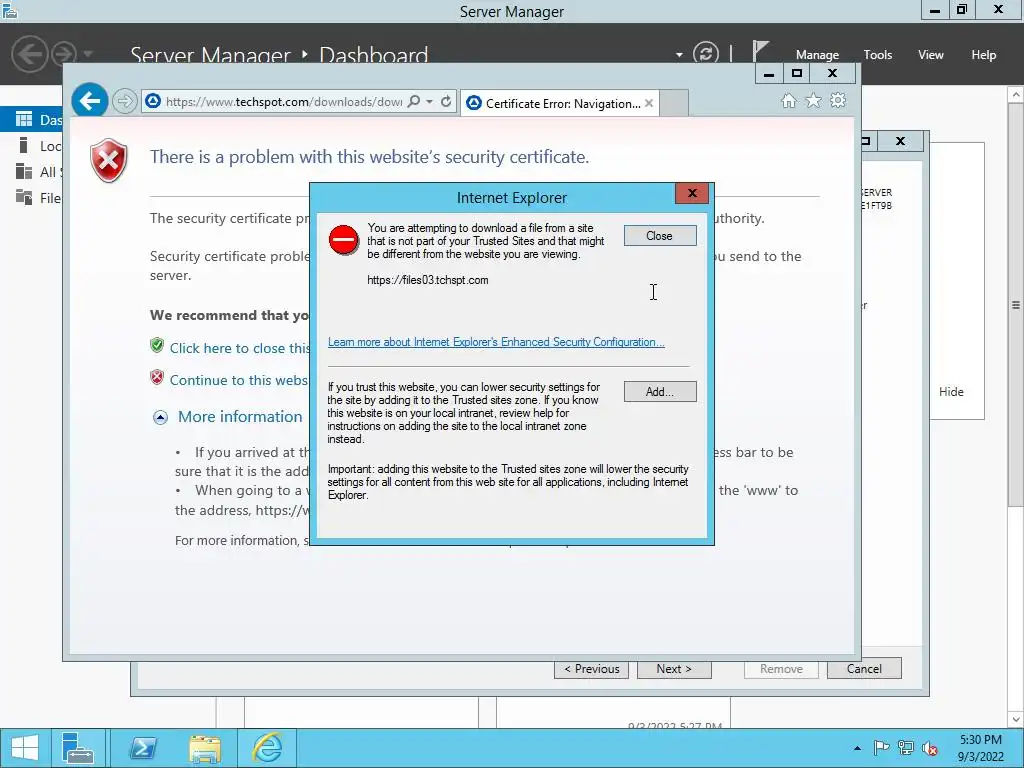Open the address bar autocomplete dropdown arrow

(429, 102)
